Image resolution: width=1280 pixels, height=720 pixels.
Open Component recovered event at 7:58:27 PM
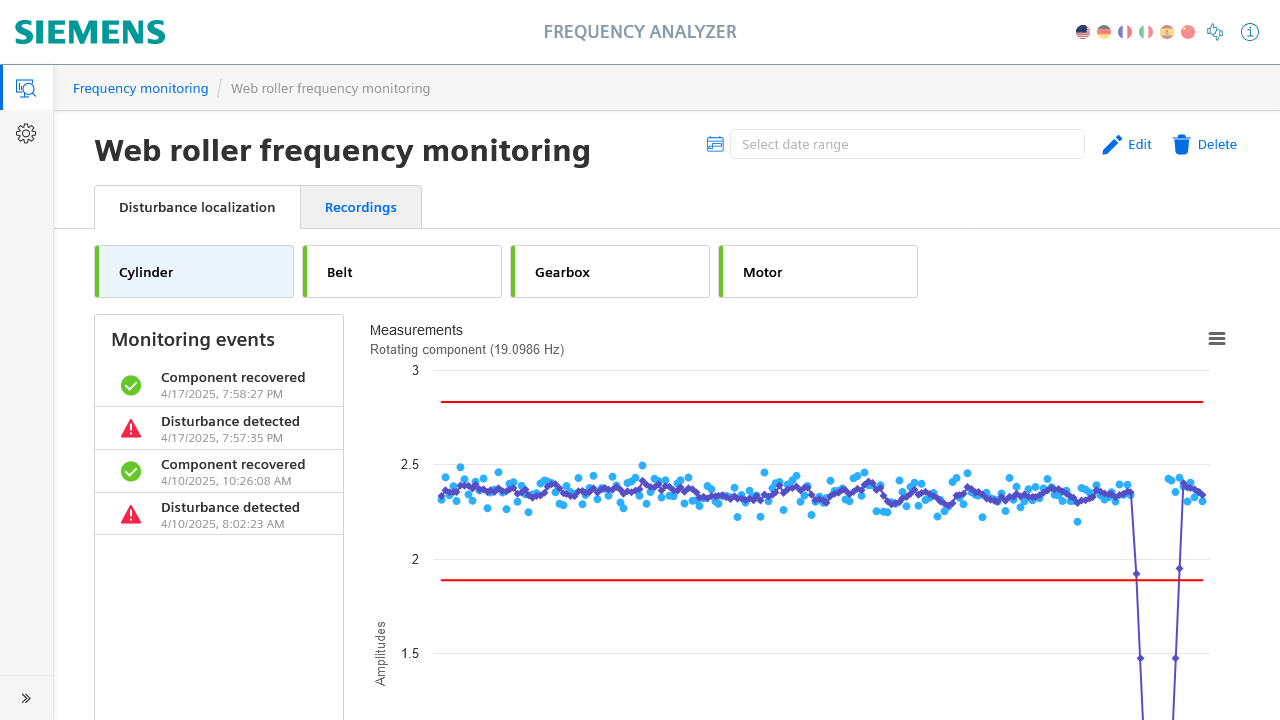click(219, 385)
